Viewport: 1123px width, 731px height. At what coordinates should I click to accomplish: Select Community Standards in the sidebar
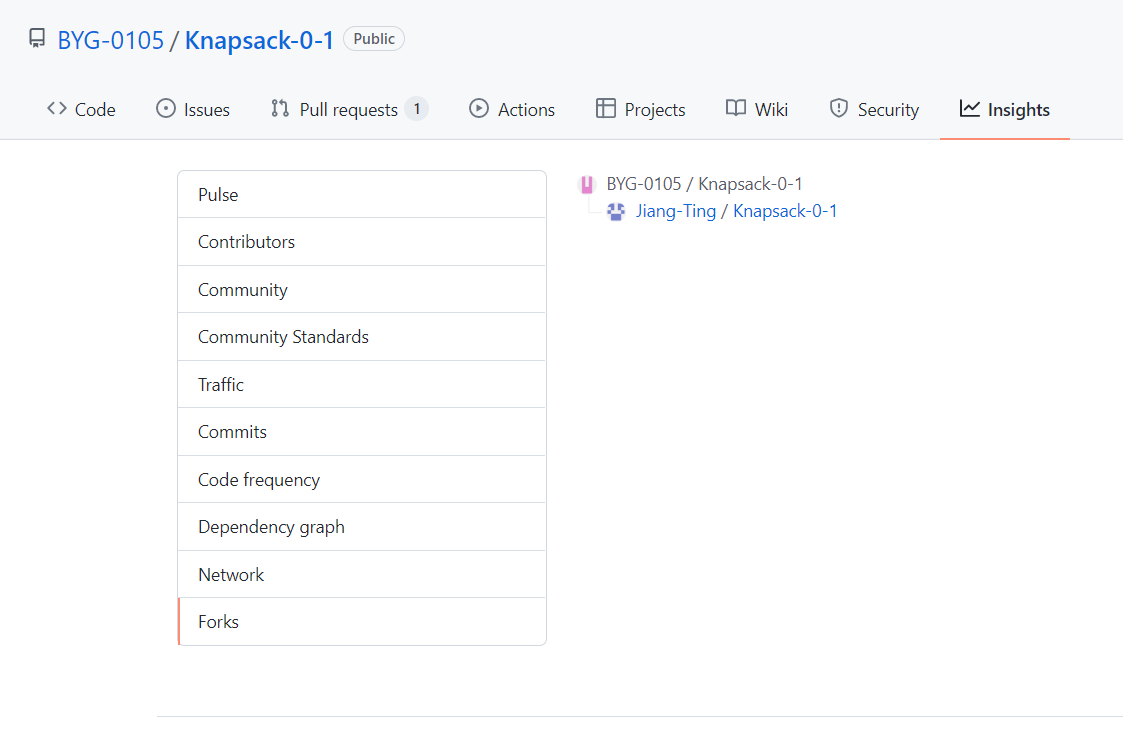(x=362, y=337)
